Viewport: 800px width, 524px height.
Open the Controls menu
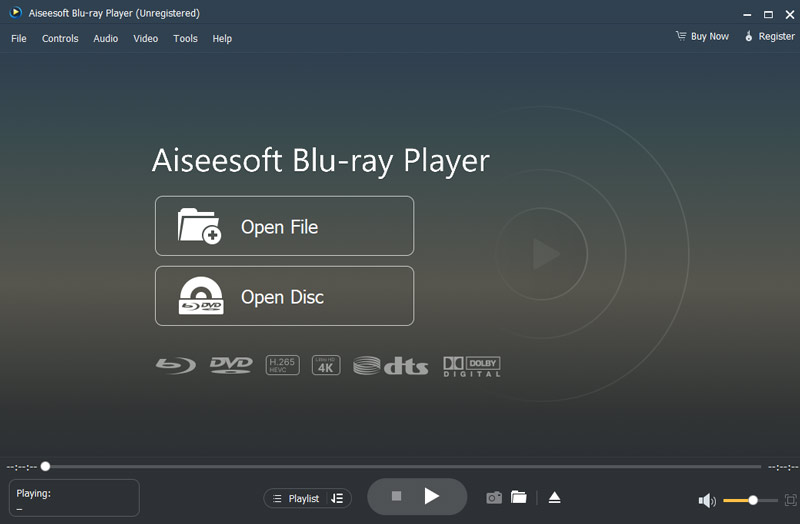coord(60,39)
